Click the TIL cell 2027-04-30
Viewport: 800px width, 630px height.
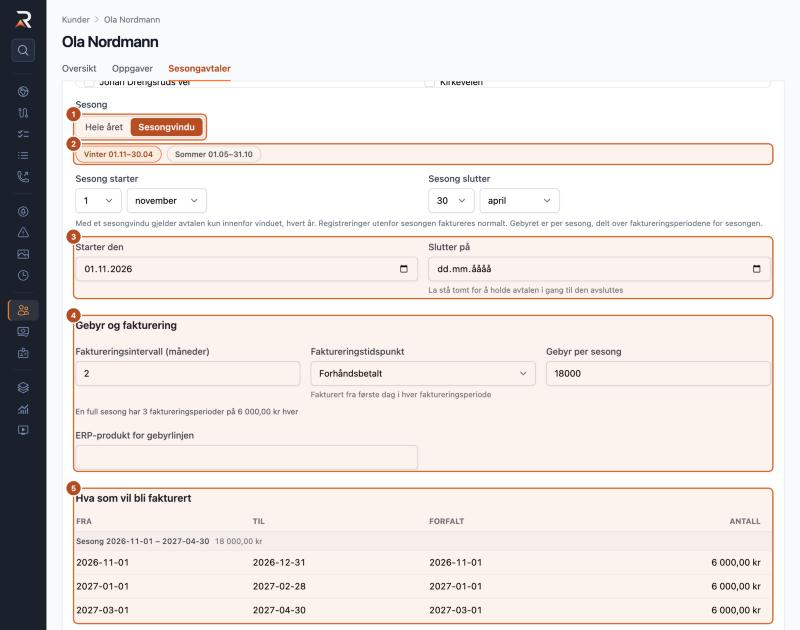point(279,610)
